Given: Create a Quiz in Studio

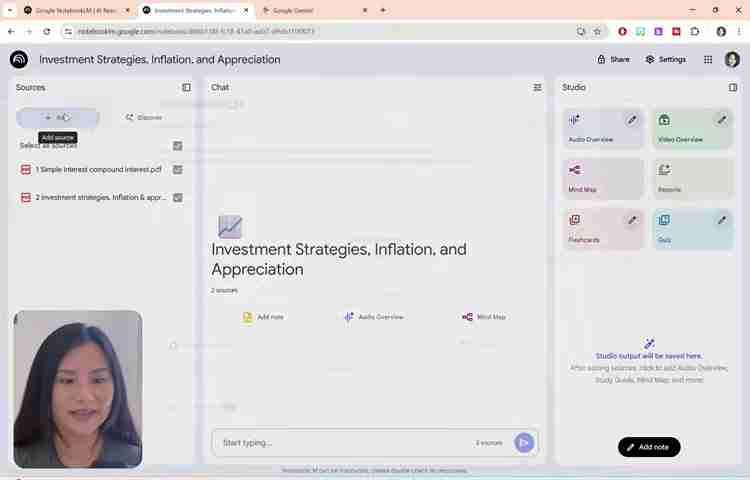Looking at the screenshot, I should 693,229.
